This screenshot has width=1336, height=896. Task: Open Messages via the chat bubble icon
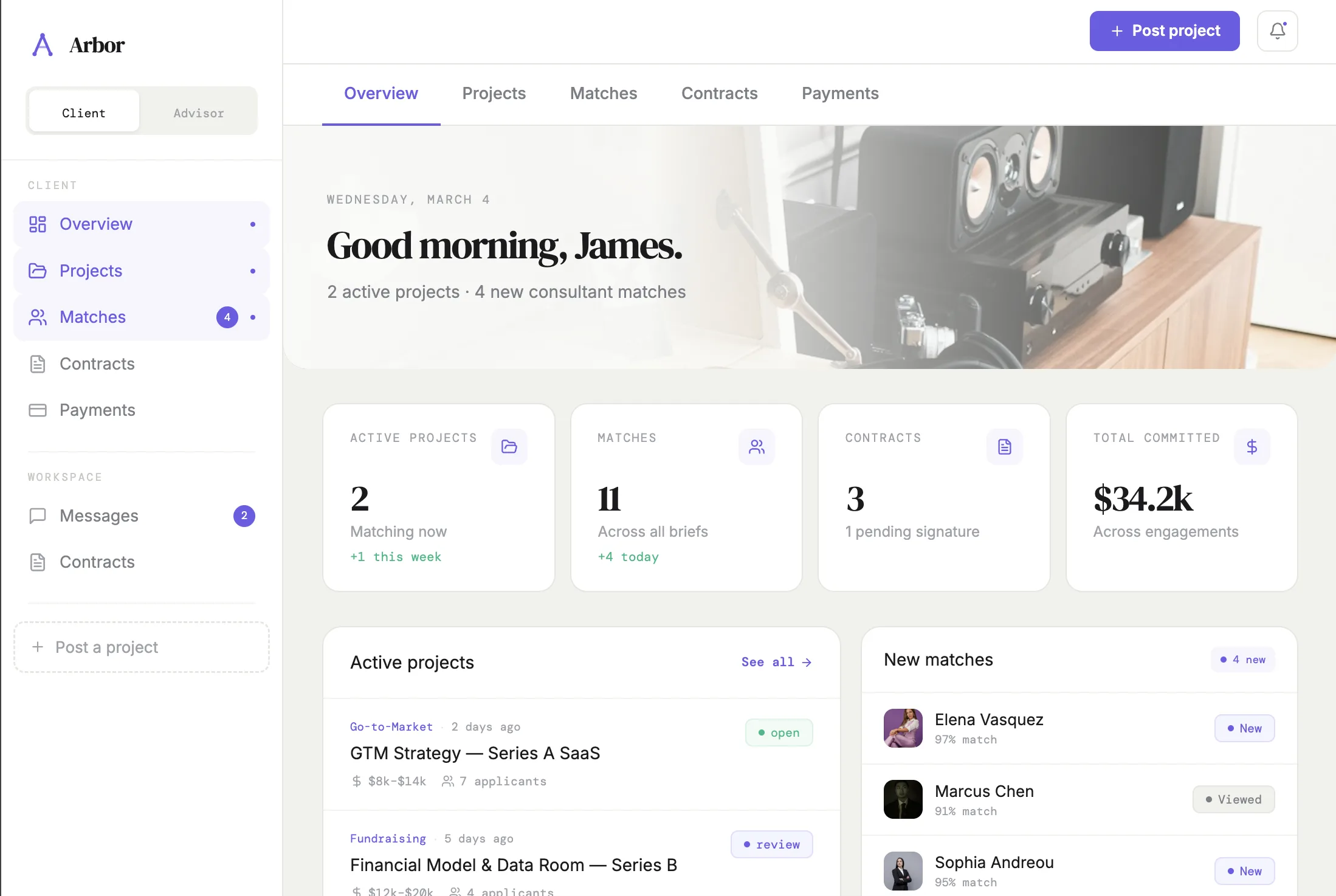click(x=38, y=515)
